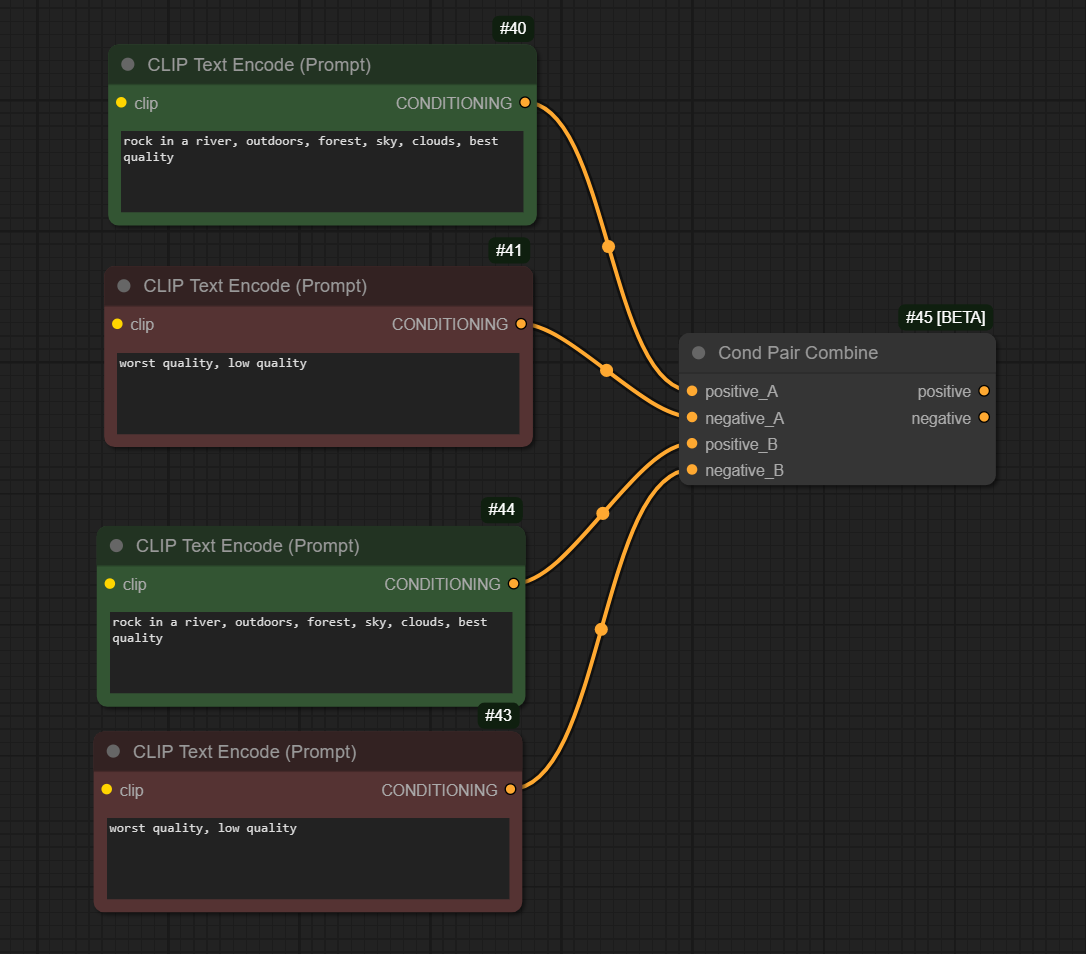1086x954 pixels.
Task: Collapse node #43 using its title circle
Action: tap(112, 751)
